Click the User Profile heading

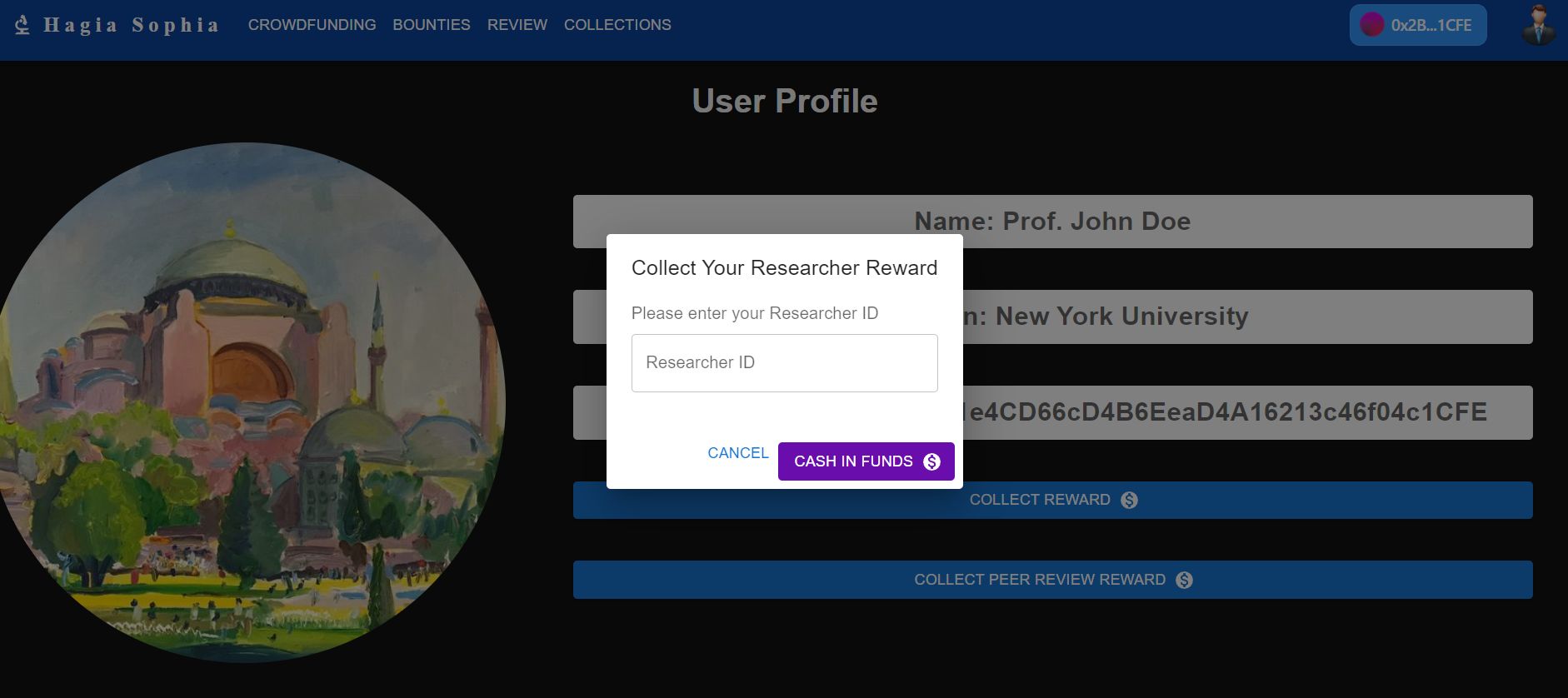[x=785, y=101]
